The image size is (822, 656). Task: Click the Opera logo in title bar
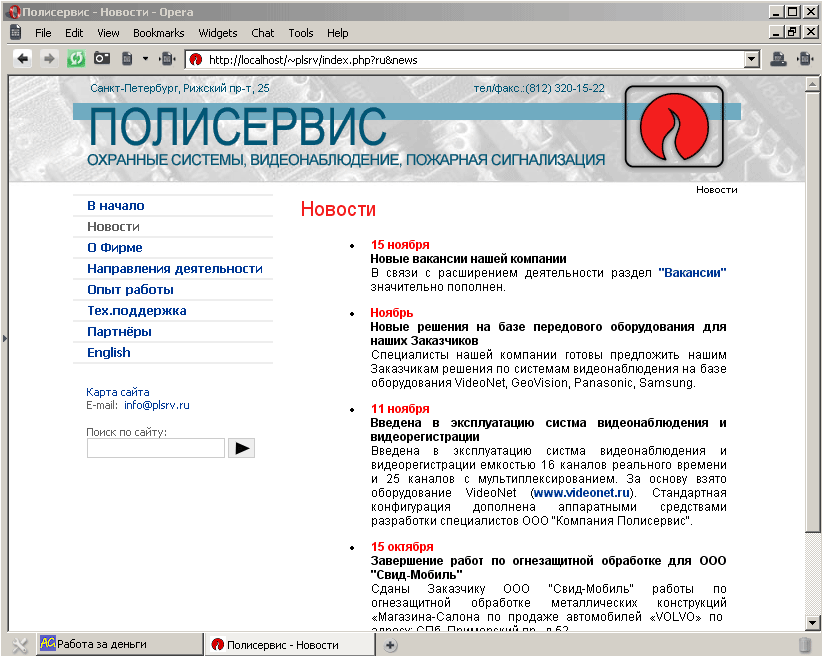tap(14, 12)
